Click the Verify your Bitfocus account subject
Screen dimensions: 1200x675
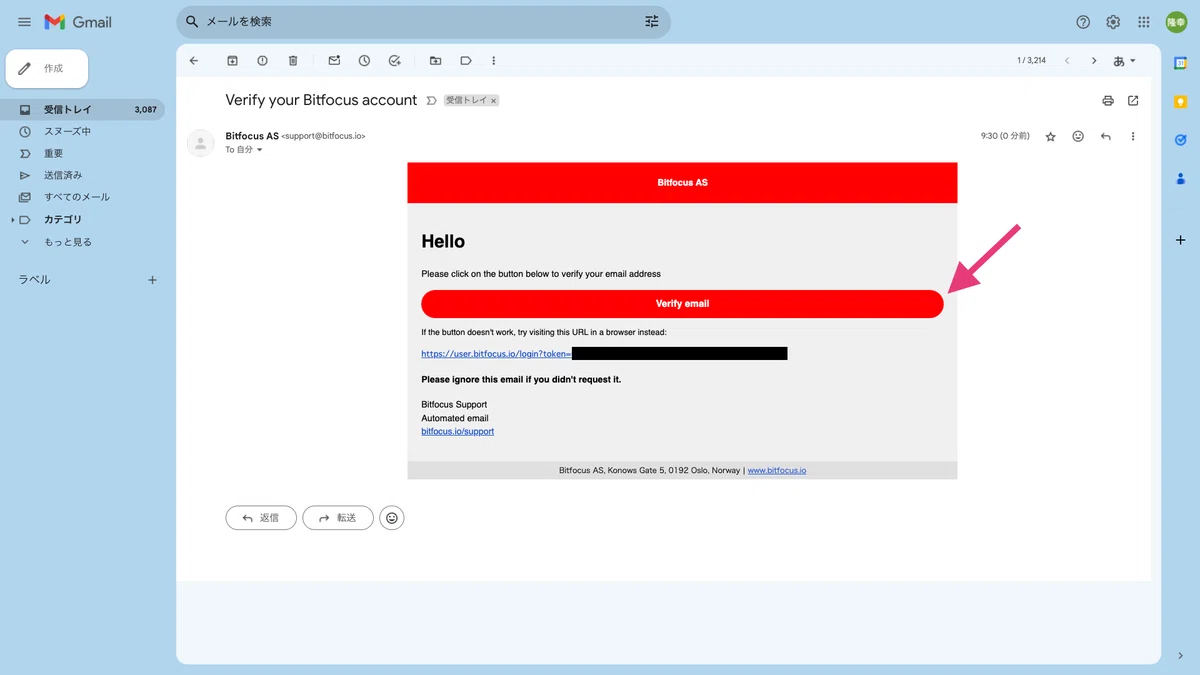click(321, 100)
